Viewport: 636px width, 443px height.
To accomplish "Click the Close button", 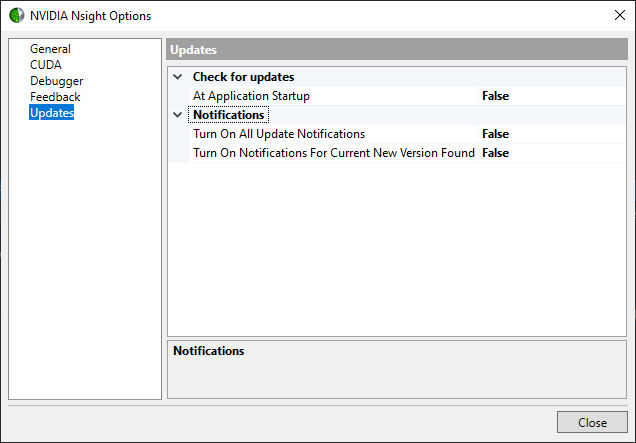I will (x=592, y=422).
